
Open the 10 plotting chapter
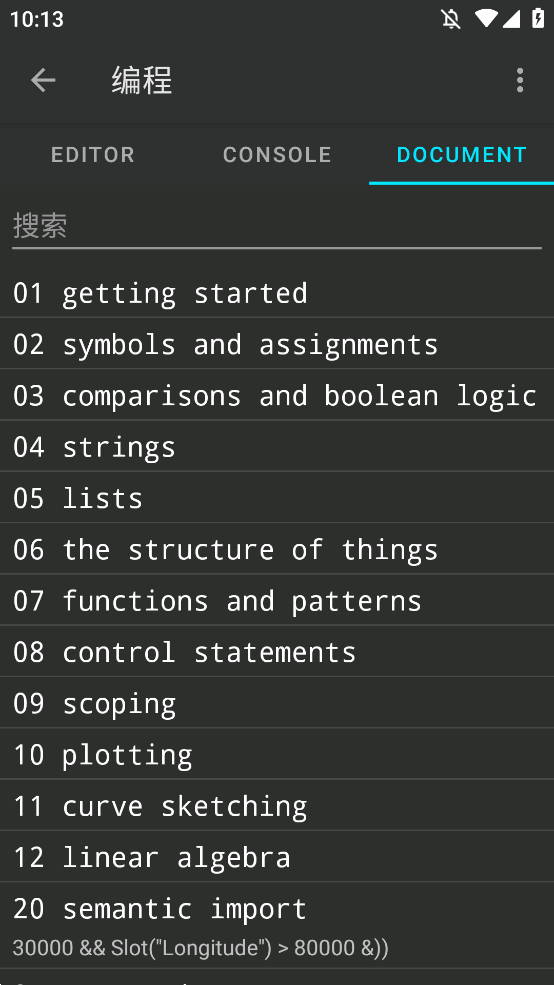pos(277,754)
